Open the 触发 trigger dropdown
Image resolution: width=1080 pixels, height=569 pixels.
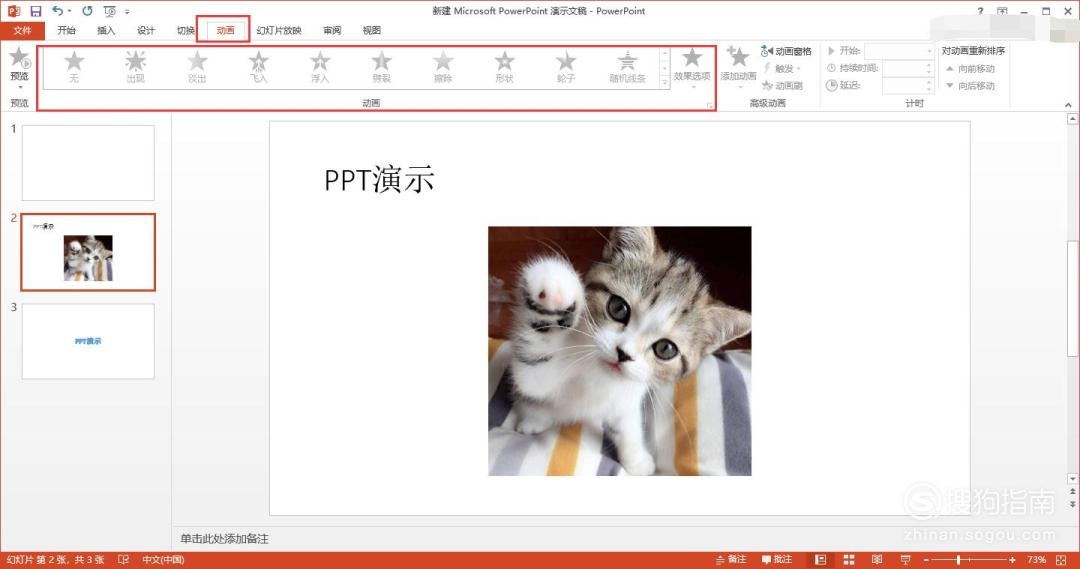pos(782,69)
